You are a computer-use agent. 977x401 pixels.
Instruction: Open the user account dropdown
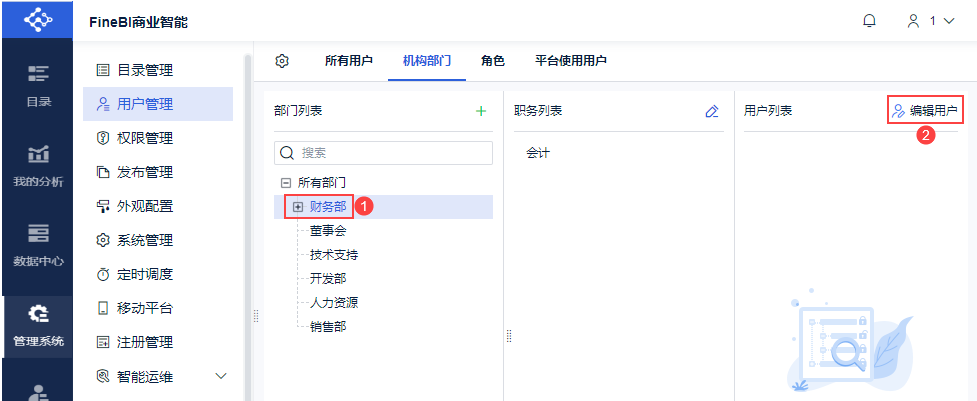pos(930,21)
